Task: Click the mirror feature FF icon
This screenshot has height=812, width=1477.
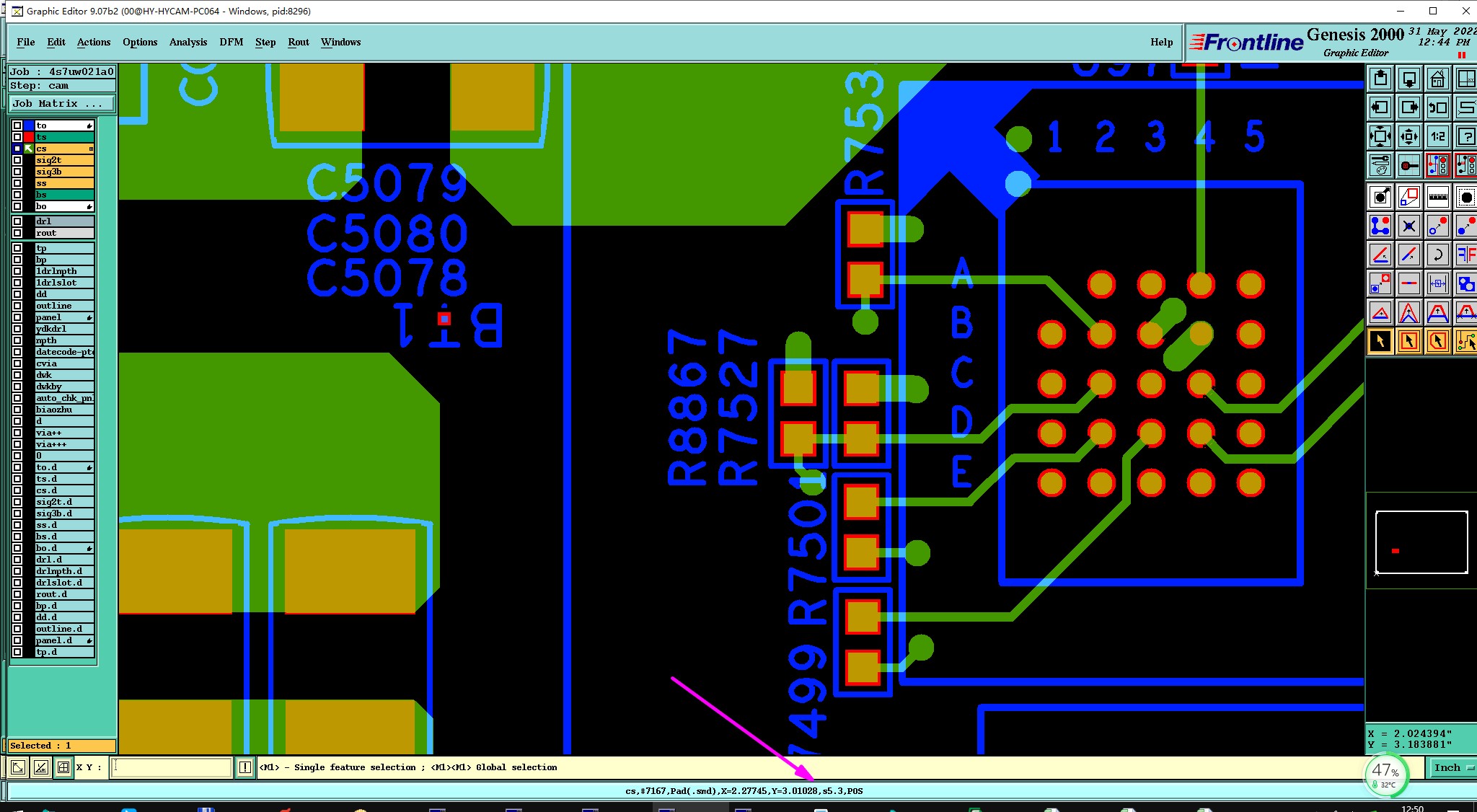Action: (1465, 254)
